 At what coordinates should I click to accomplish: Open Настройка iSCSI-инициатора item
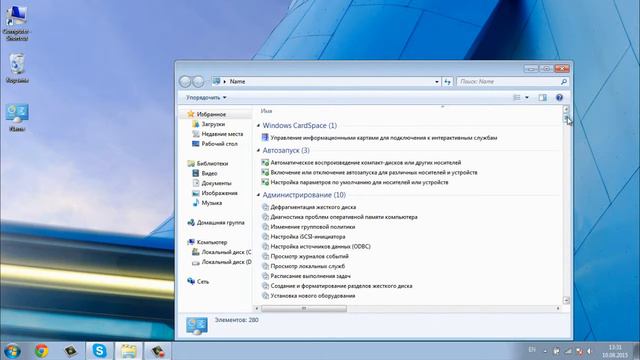tap(303, 237)
